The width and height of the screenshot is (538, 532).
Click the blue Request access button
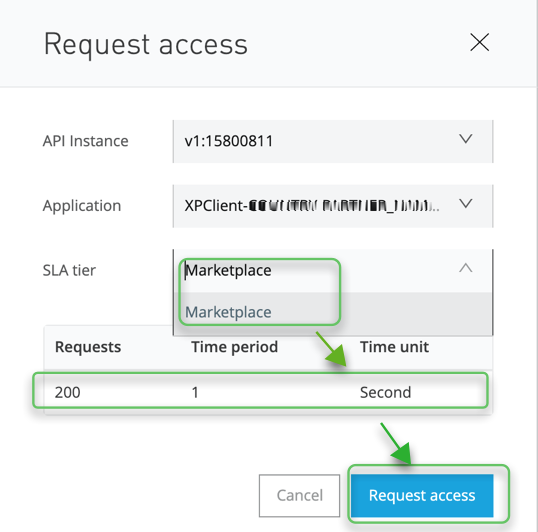422,495
